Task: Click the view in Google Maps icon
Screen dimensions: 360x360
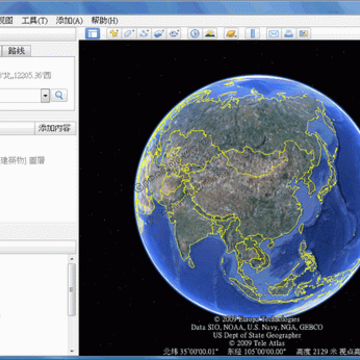Action: [x=303, y=33]
